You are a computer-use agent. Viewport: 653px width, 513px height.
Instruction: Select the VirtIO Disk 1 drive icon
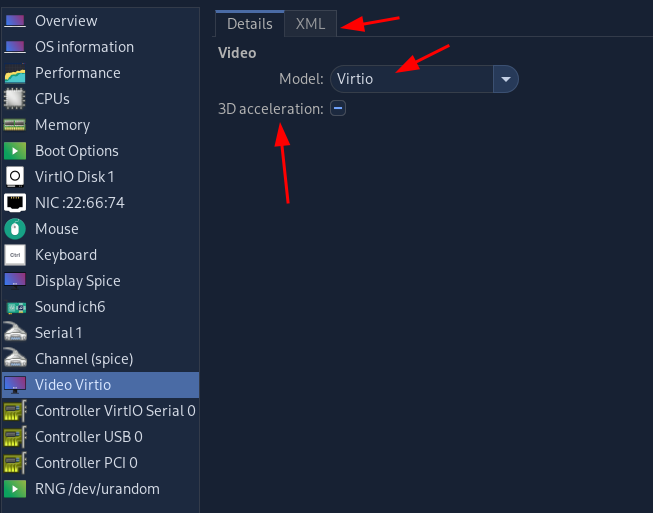point(15,177)
